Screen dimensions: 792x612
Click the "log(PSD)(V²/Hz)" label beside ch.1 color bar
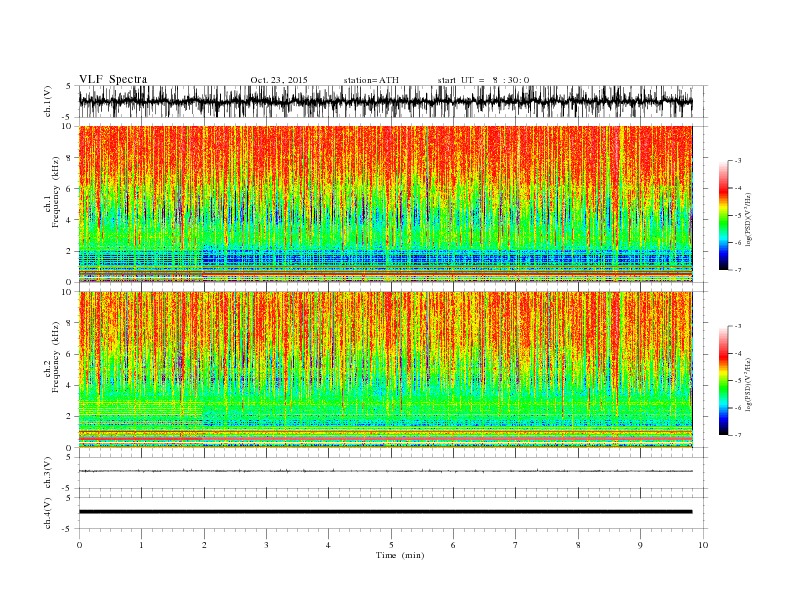point(748,219)
